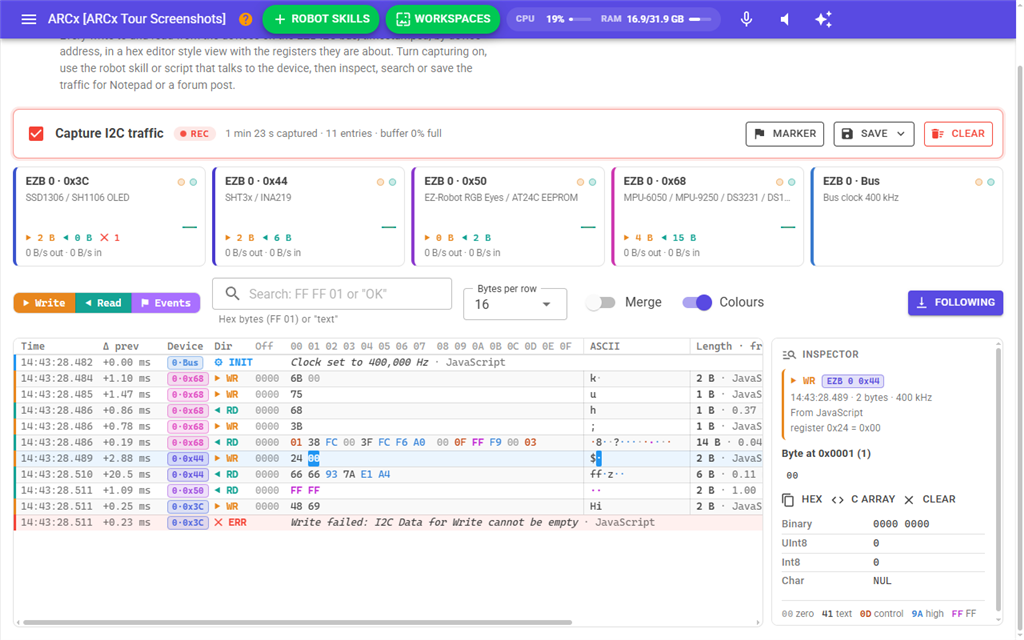Toggle the Events filter
The image size is (1024, 640).
coord(166,303)
